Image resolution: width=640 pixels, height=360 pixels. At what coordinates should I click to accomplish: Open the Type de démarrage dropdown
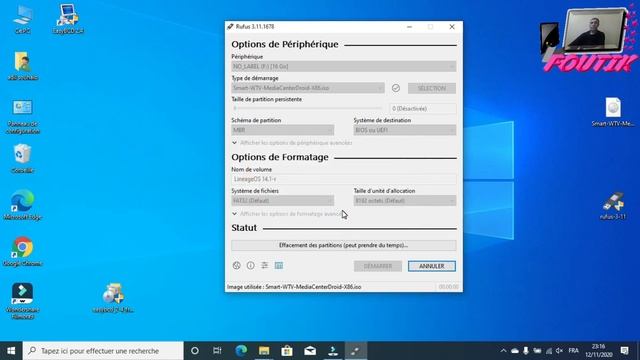click(308, 88)
